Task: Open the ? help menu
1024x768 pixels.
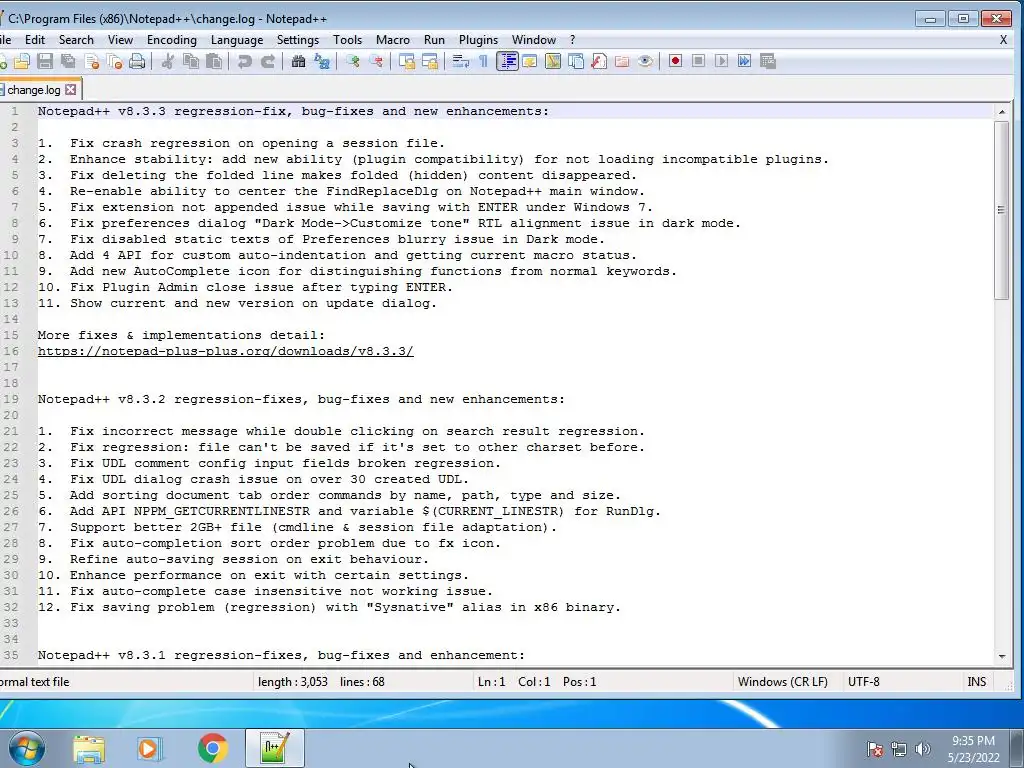Action: tap(573, 40)
